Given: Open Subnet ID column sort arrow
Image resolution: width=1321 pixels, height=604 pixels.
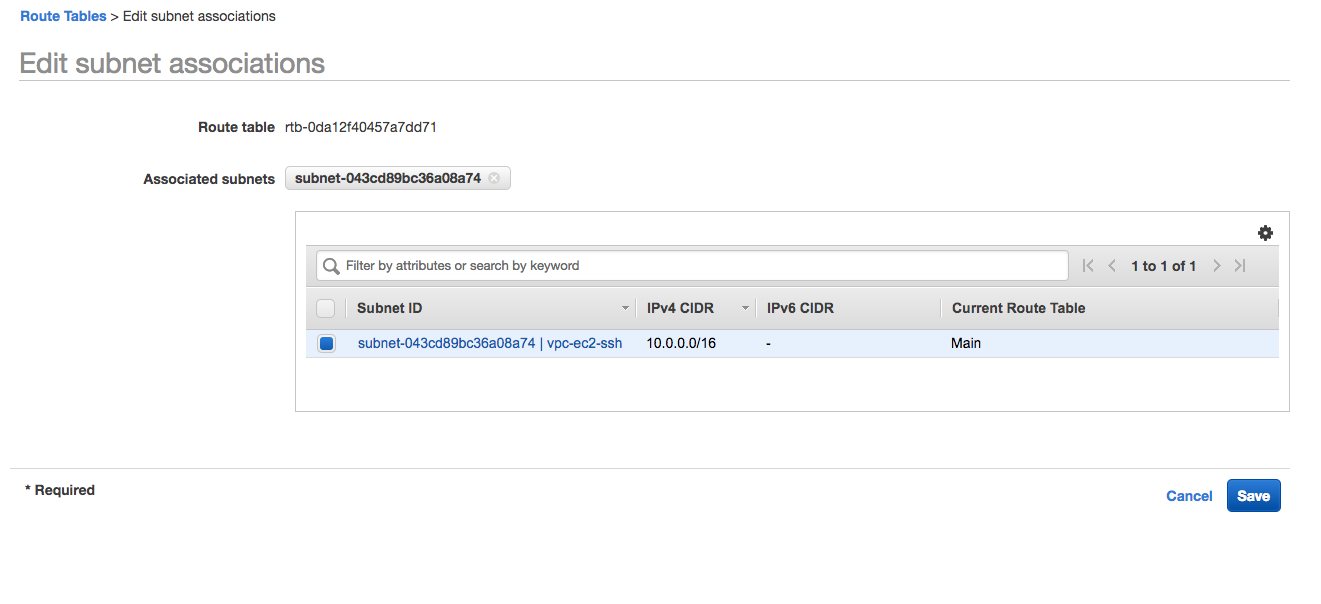Looking at the screenshot, I should point(626,308).
